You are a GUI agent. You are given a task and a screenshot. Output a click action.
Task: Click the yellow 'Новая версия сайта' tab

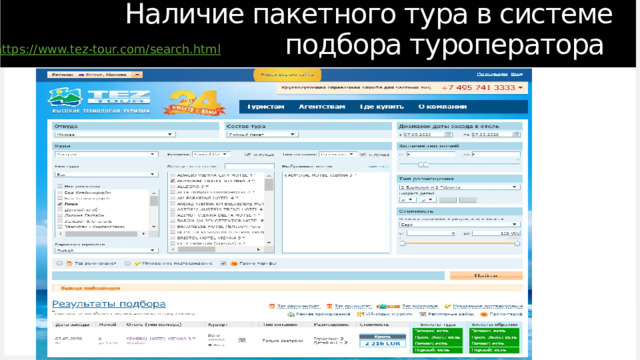point(287,75)
